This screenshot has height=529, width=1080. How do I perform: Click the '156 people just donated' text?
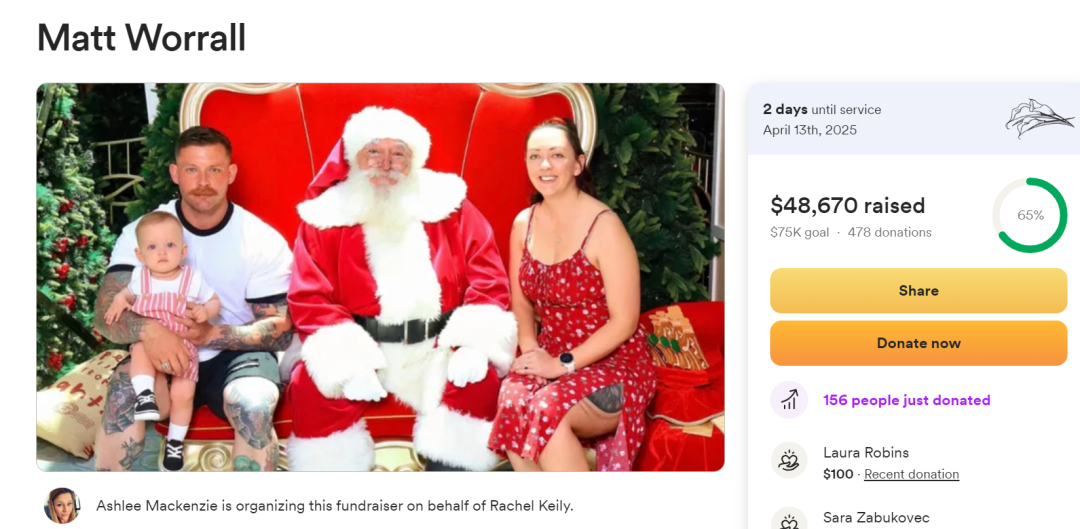[906, 400]
